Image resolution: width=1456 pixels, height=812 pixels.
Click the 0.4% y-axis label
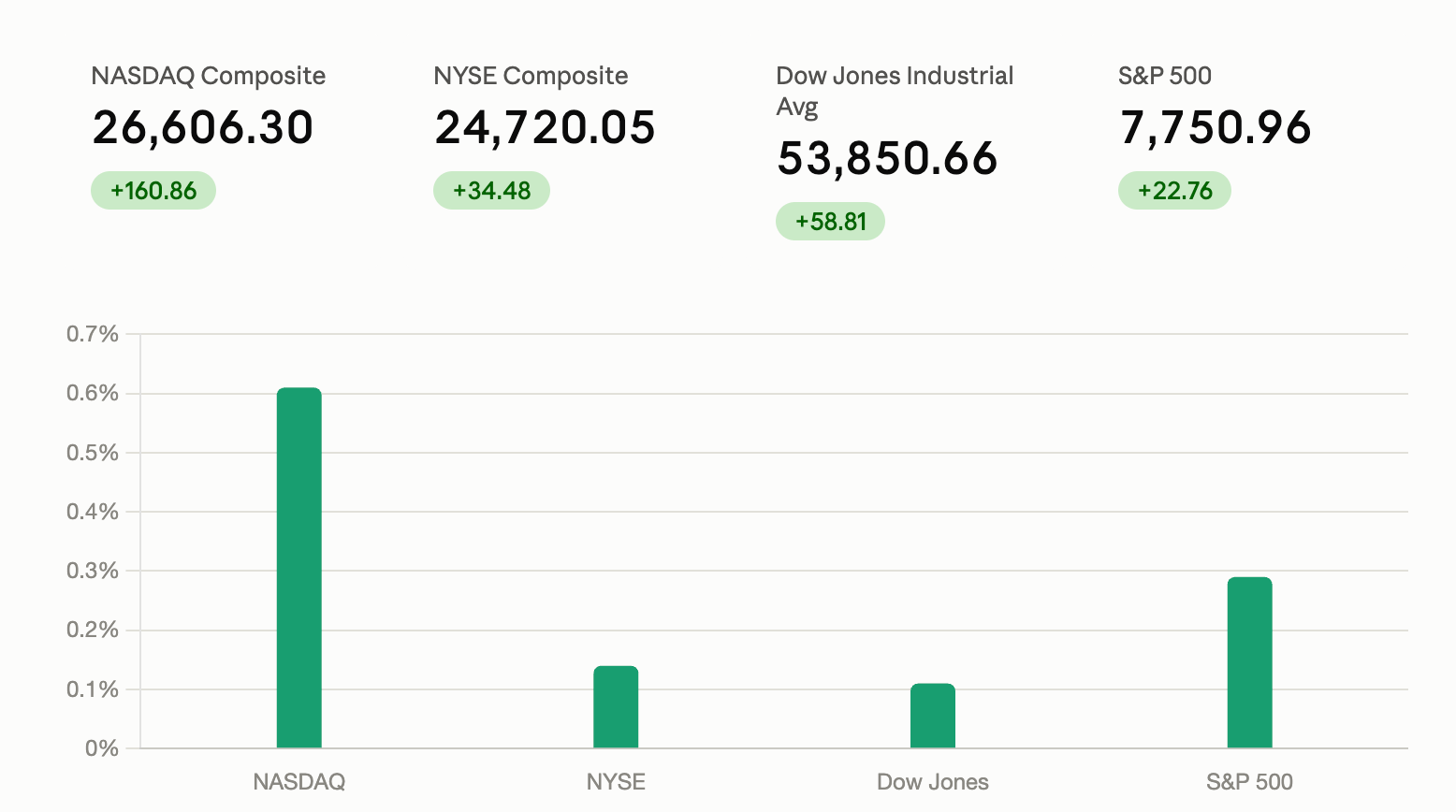(93, 512)
